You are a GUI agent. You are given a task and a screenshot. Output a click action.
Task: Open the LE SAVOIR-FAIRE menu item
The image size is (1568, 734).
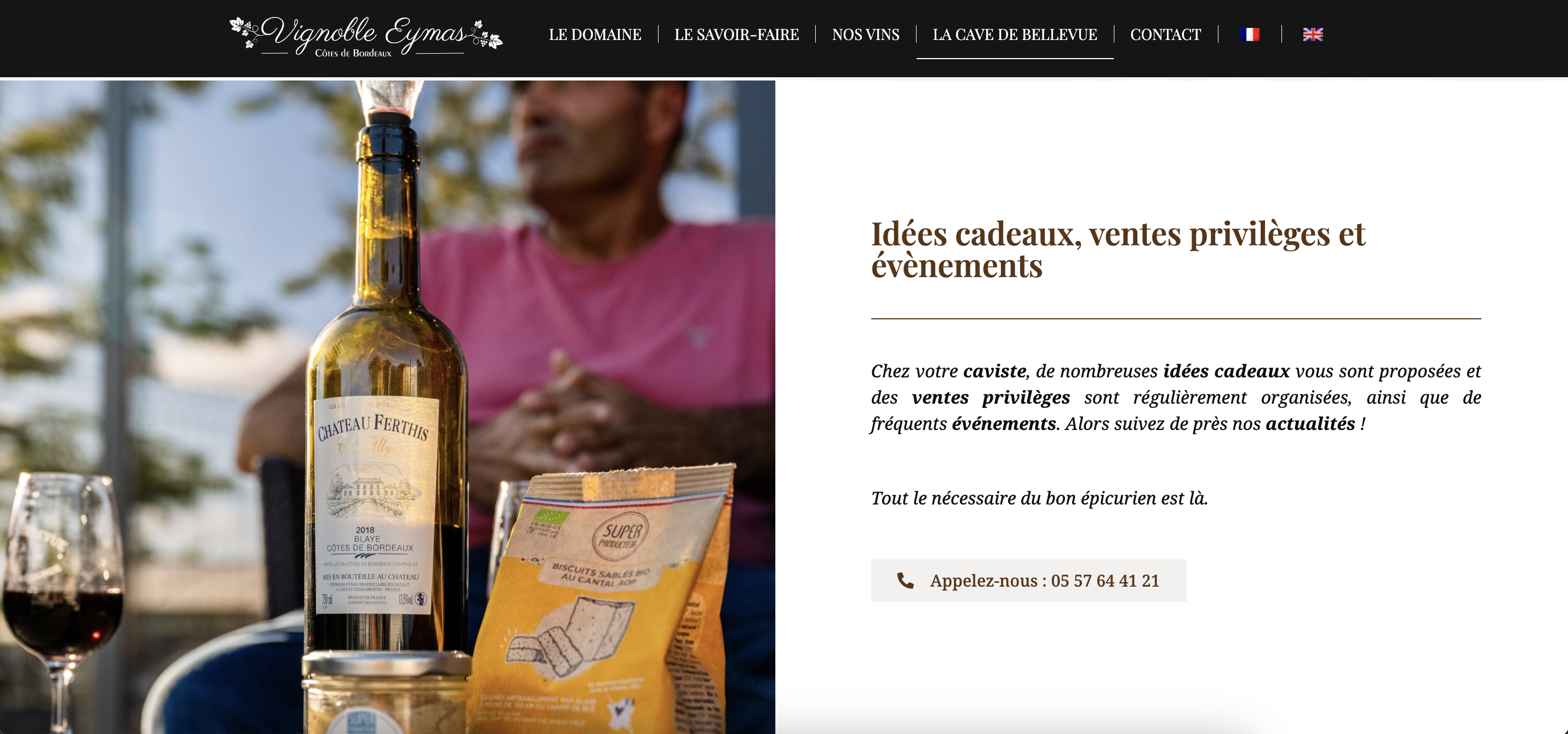click(x=736, y=35)
